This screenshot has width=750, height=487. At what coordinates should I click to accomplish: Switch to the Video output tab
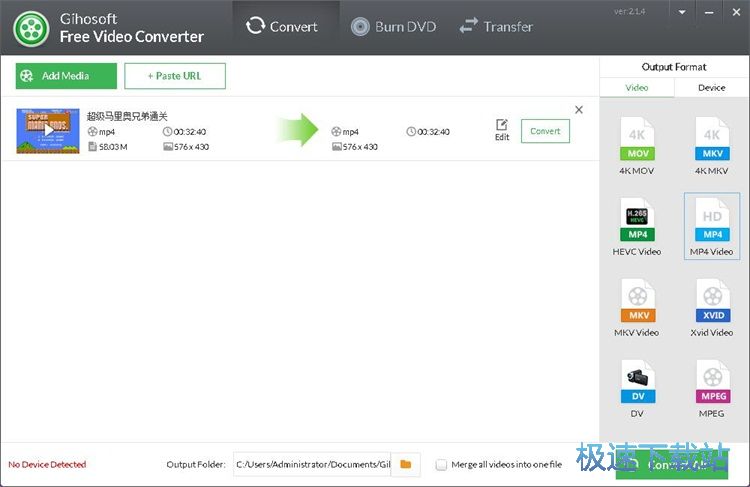637,88
